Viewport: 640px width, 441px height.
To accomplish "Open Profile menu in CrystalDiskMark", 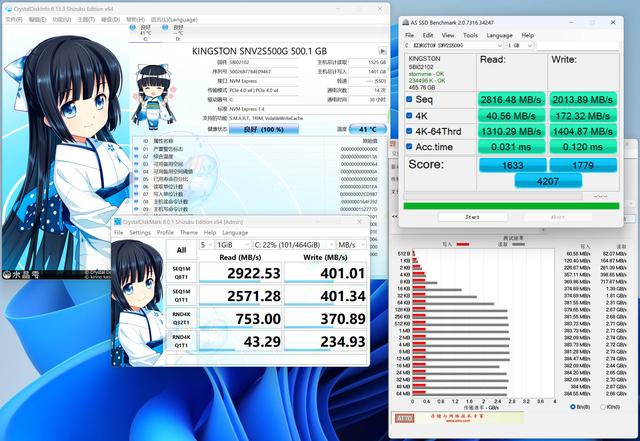I will coord(165,232).
